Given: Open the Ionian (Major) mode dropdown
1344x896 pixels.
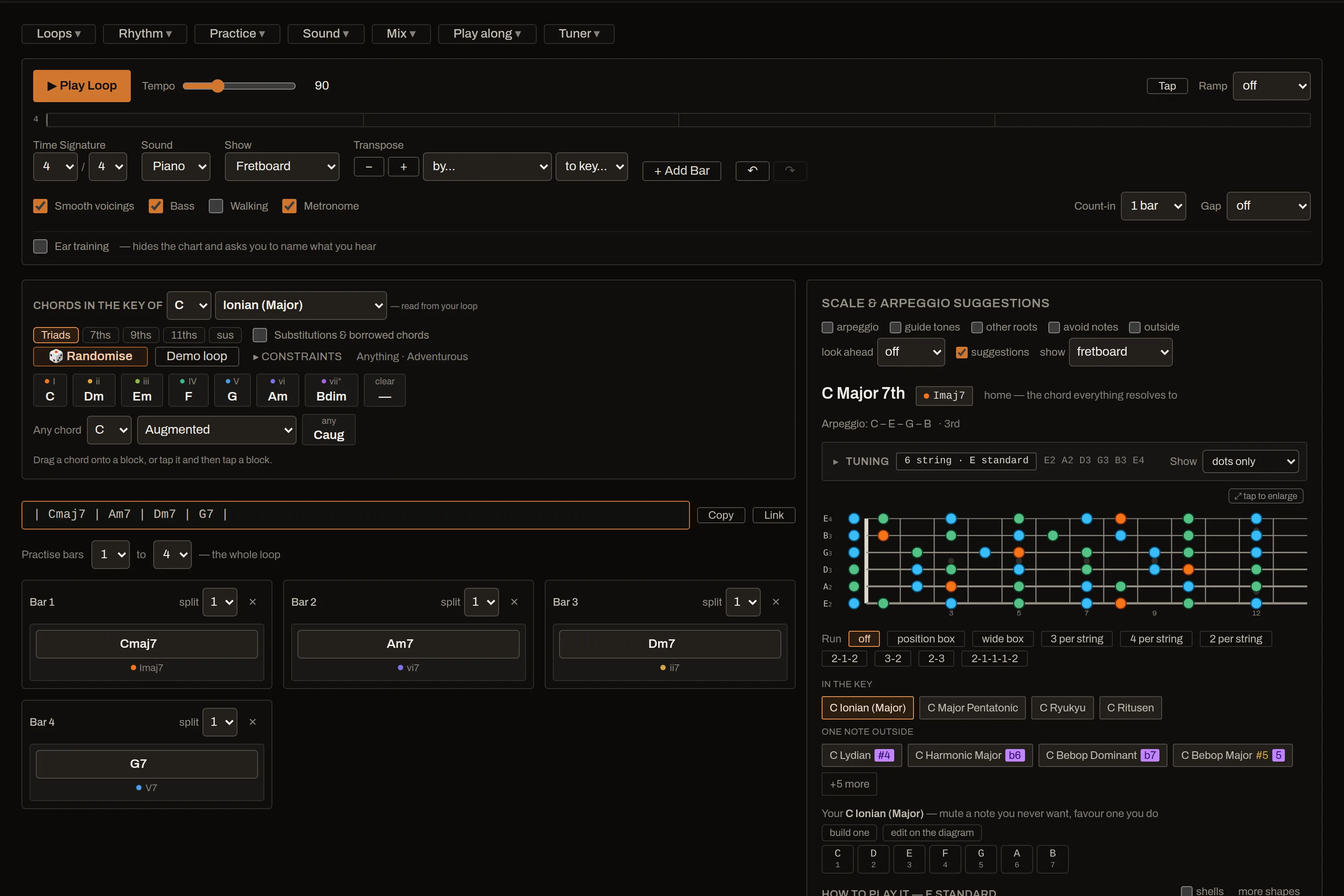Looking at the screenshot, I should pos(301,305).
